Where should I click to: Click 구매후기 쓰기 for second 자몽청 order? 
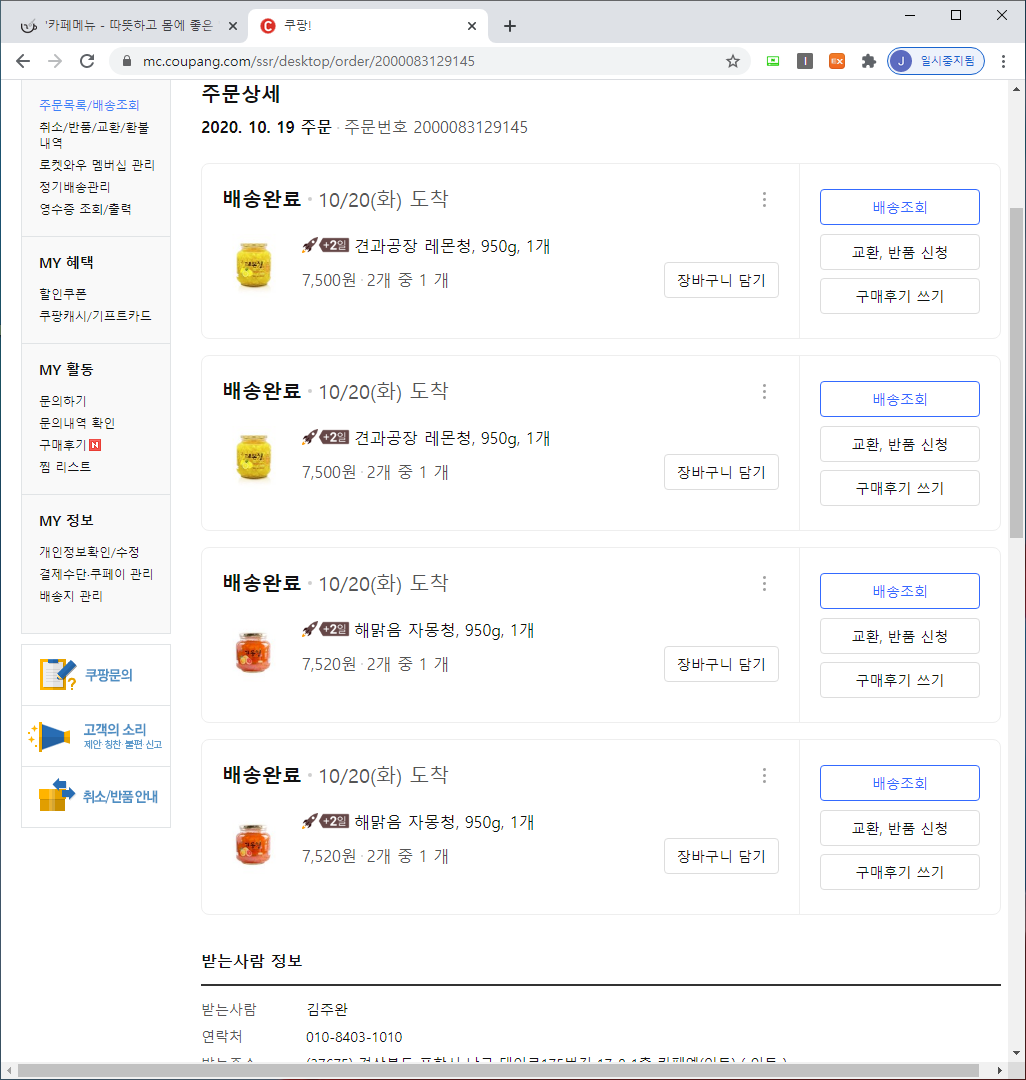[899, 873]
